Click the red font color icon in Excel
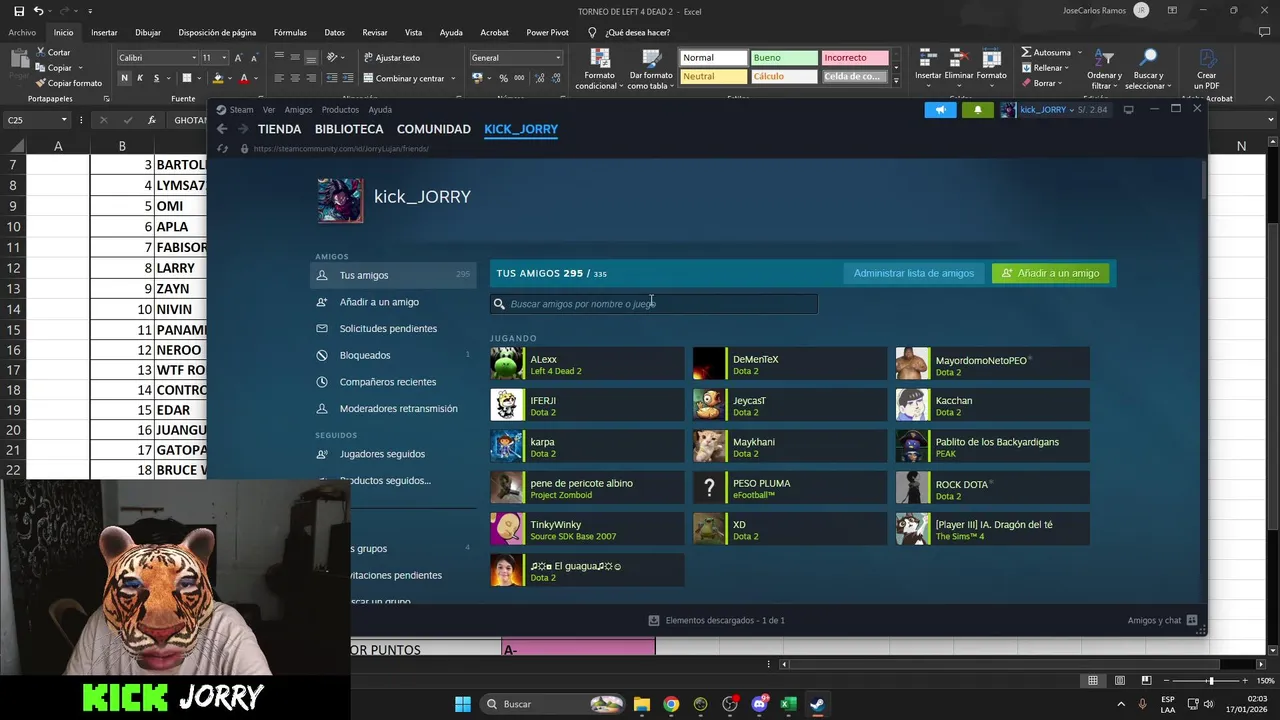Screen dimensions: 1280x720 point(243,78)
